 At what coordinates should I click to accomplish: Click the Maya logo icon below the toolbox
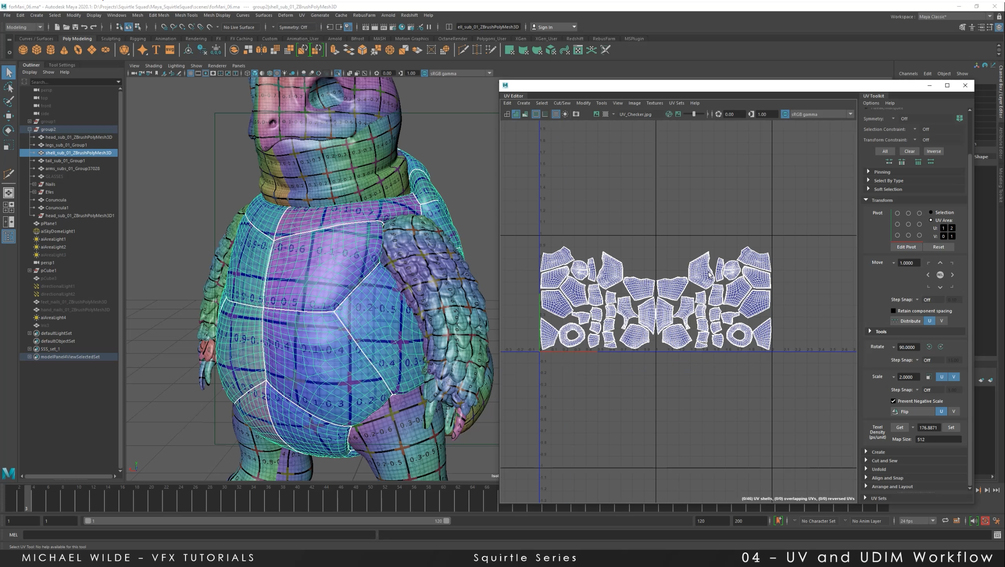[8, 473]
